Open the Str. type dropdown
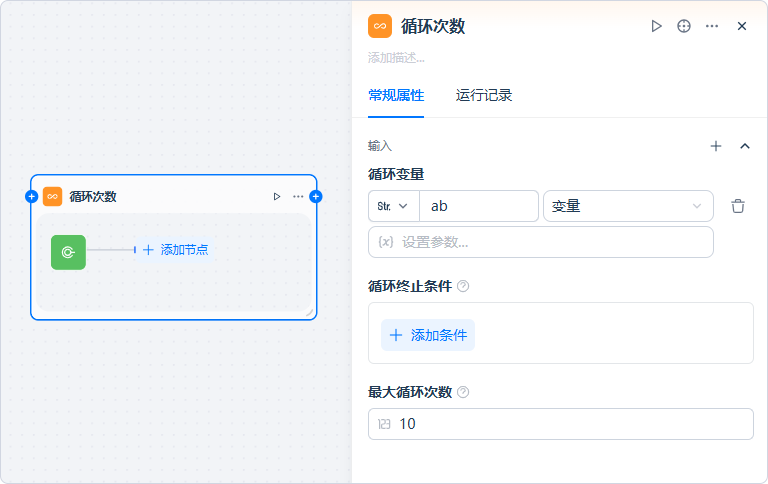 [393, 206]
